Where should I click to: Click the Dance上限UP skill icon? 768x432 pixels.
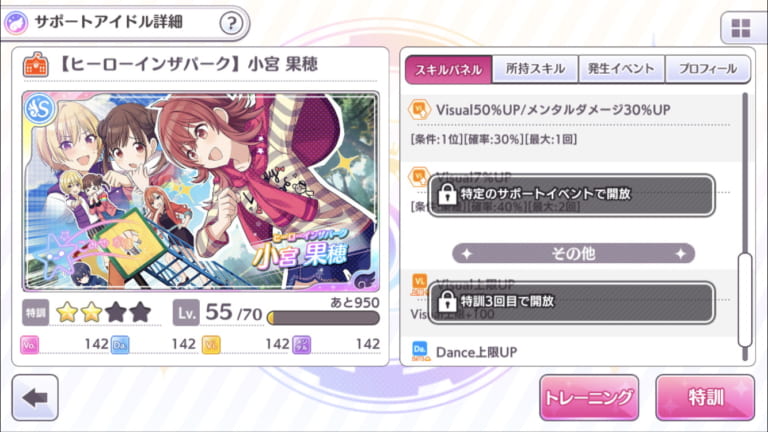pos(420,351)
